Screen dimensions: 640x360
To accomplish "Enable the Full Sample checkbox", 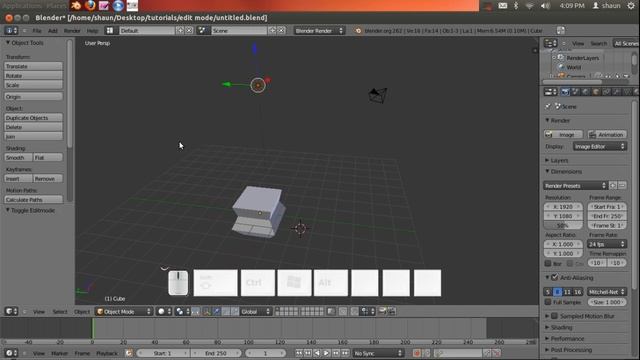I will point(548,302).
